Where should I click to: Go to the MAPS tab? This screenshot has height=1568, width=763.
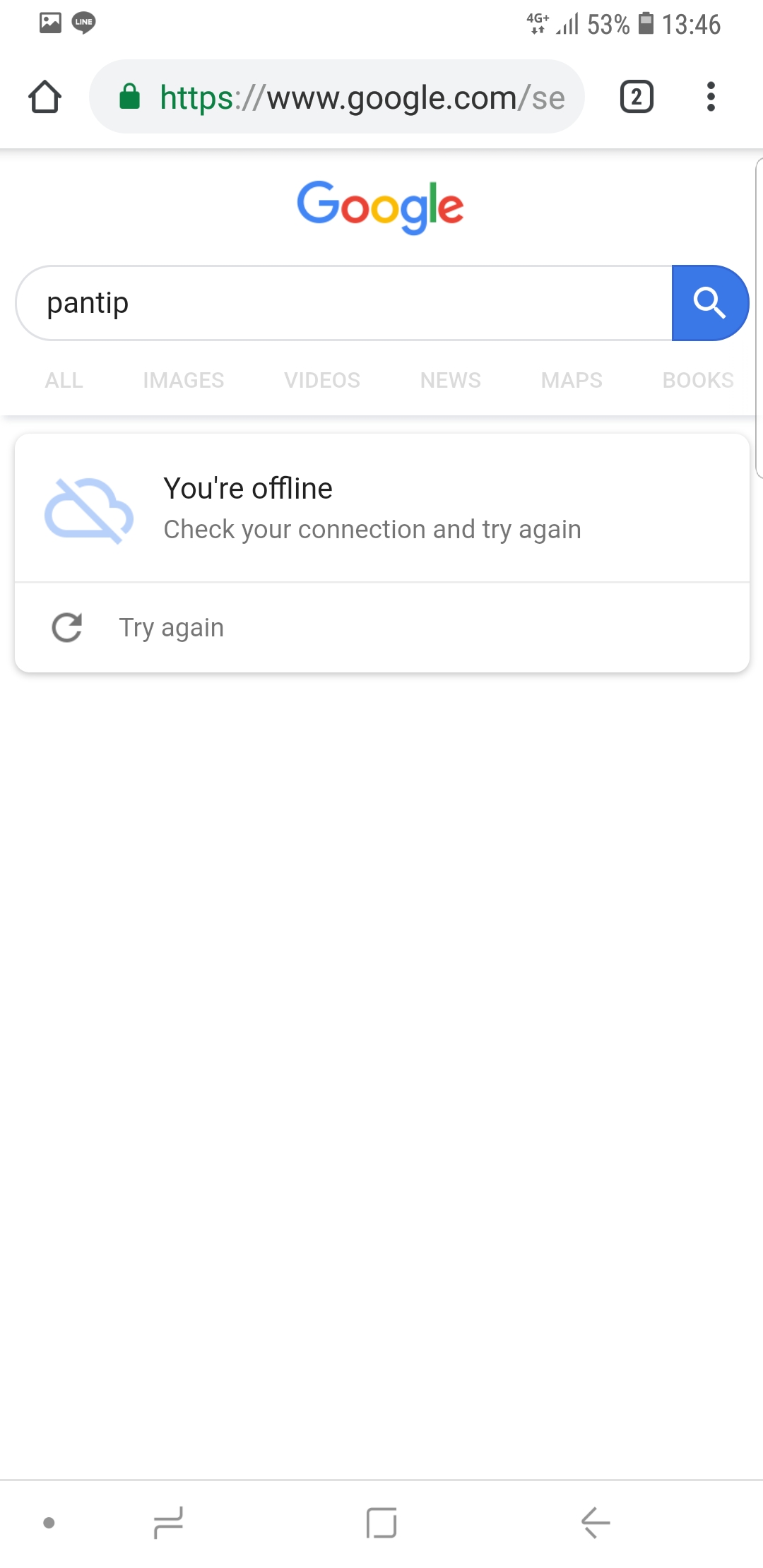click(572, 380)
